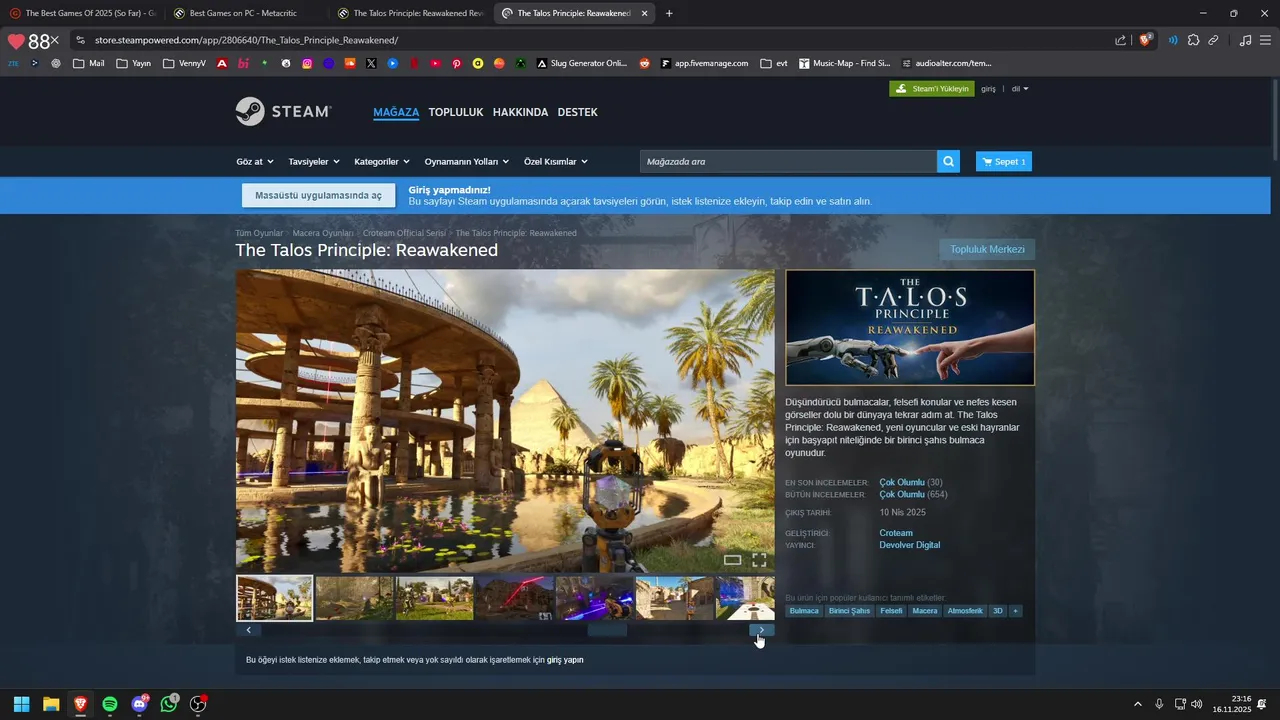Click the Brave Shields lion icon
Screen dimensions: 1280x720
coord(1146,40)
